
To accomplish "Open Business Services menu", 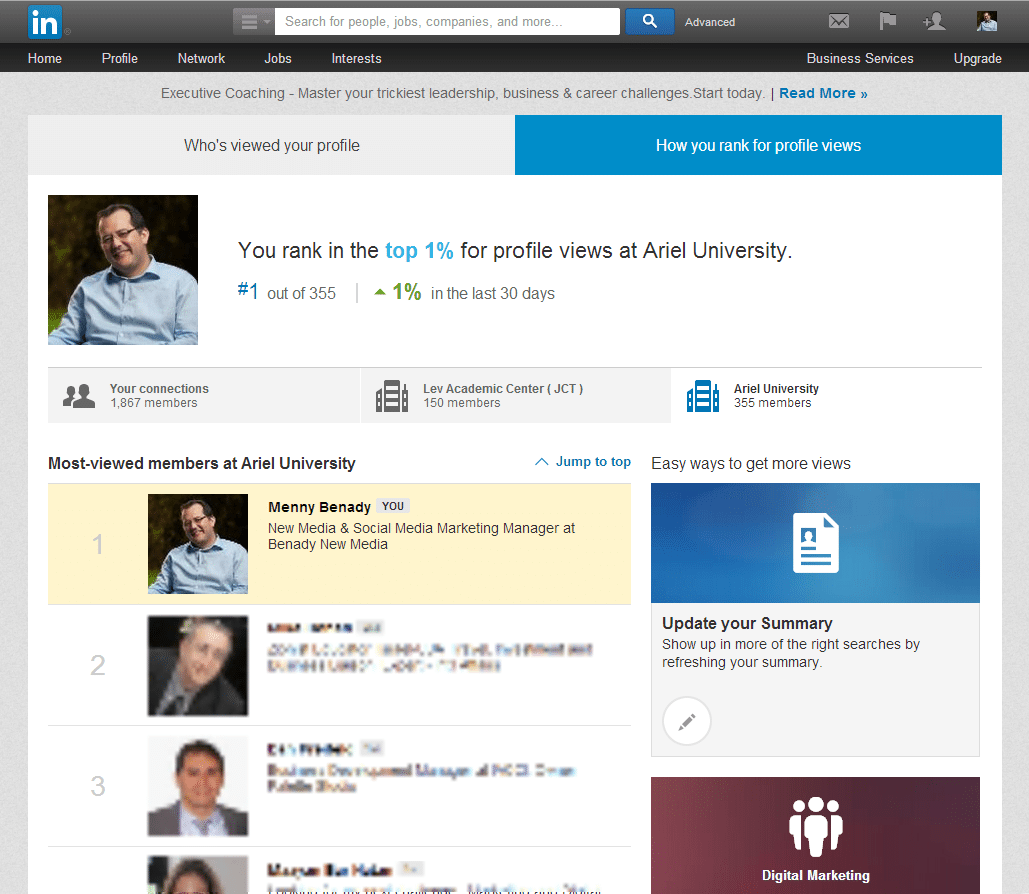I will 860,58.
